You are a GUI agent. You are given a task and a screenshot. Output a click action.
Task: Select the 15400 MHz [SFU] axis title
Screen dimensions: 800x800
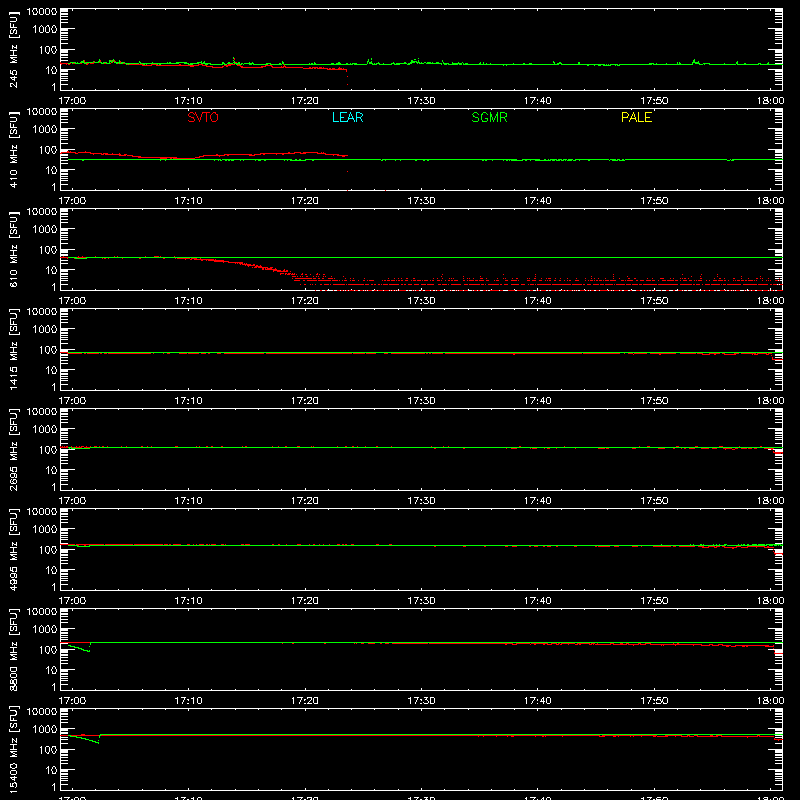[13, 749]
